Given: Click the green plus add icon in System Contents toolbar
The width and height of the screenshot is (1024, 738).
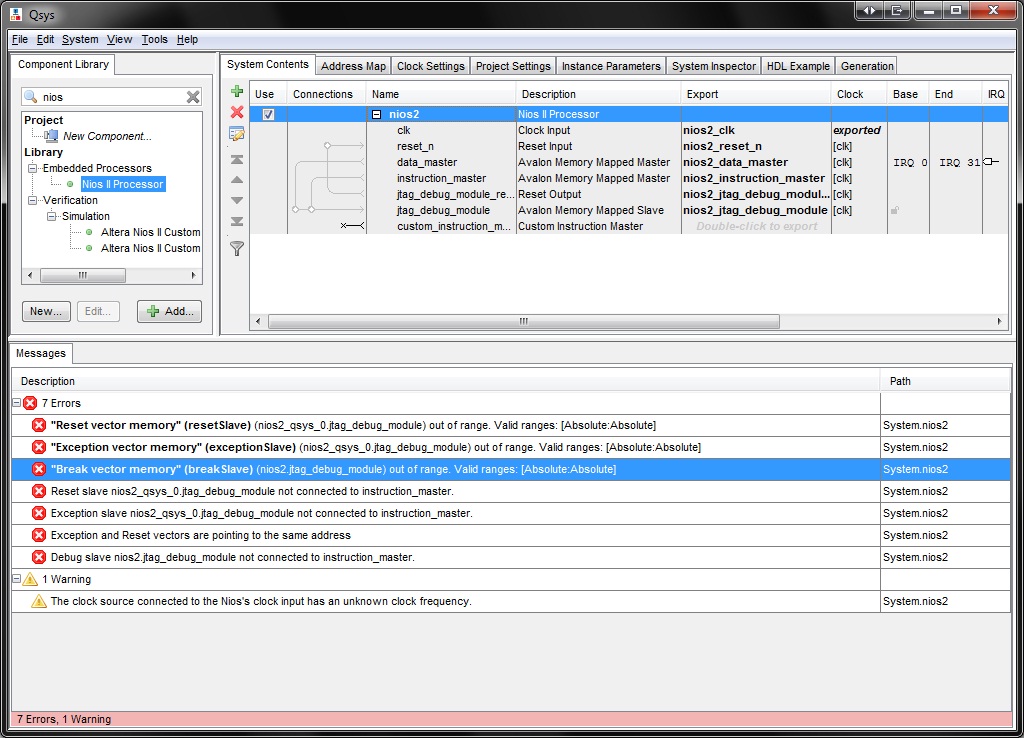Looking at the screenshot, I should click(x=237, y=91).
